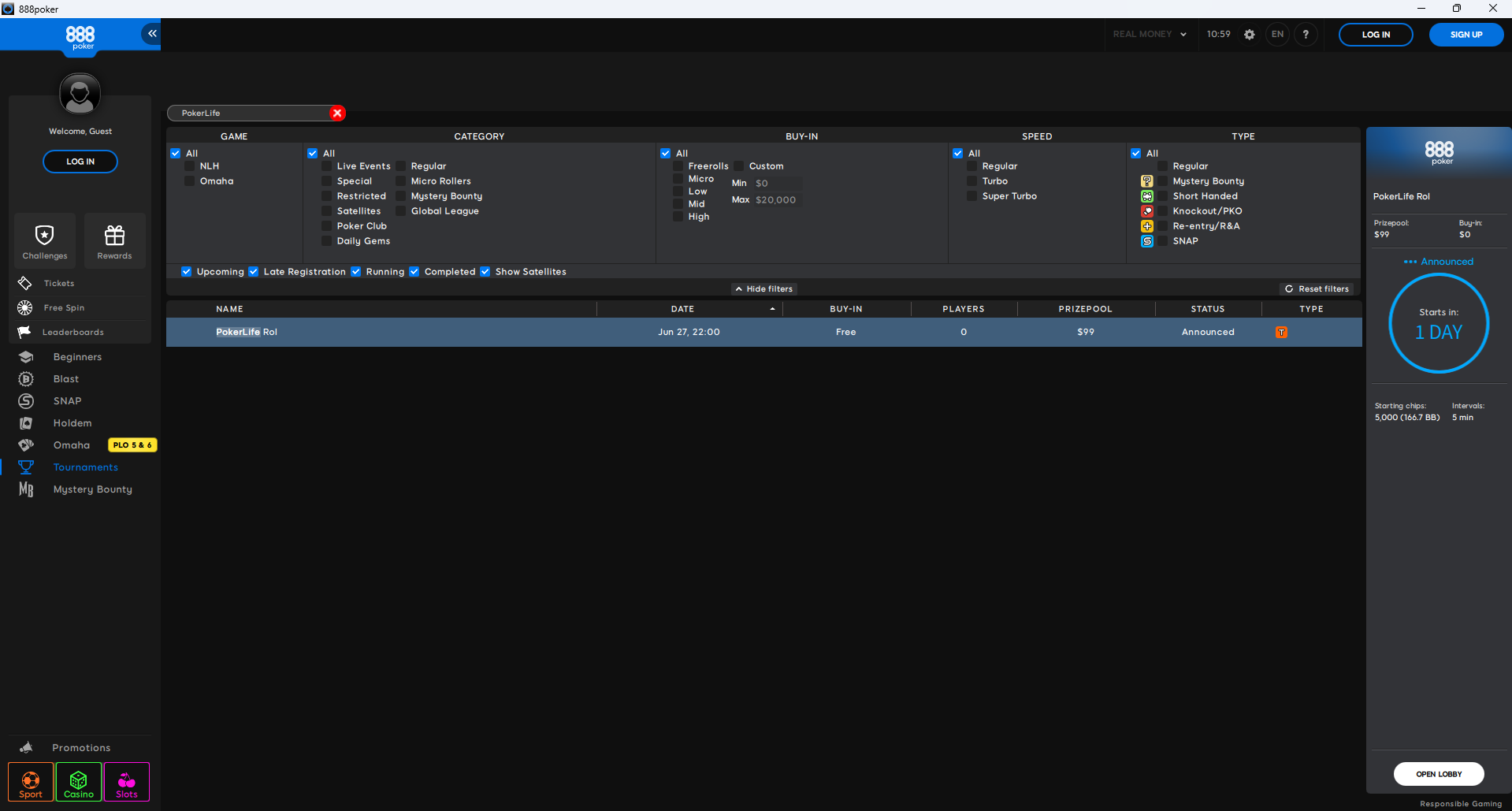The width and height of the screenshot is (1512, 811).
Task: Check Super Turbo speed filter
Action: pyautogui.click(x=972, y=196)
